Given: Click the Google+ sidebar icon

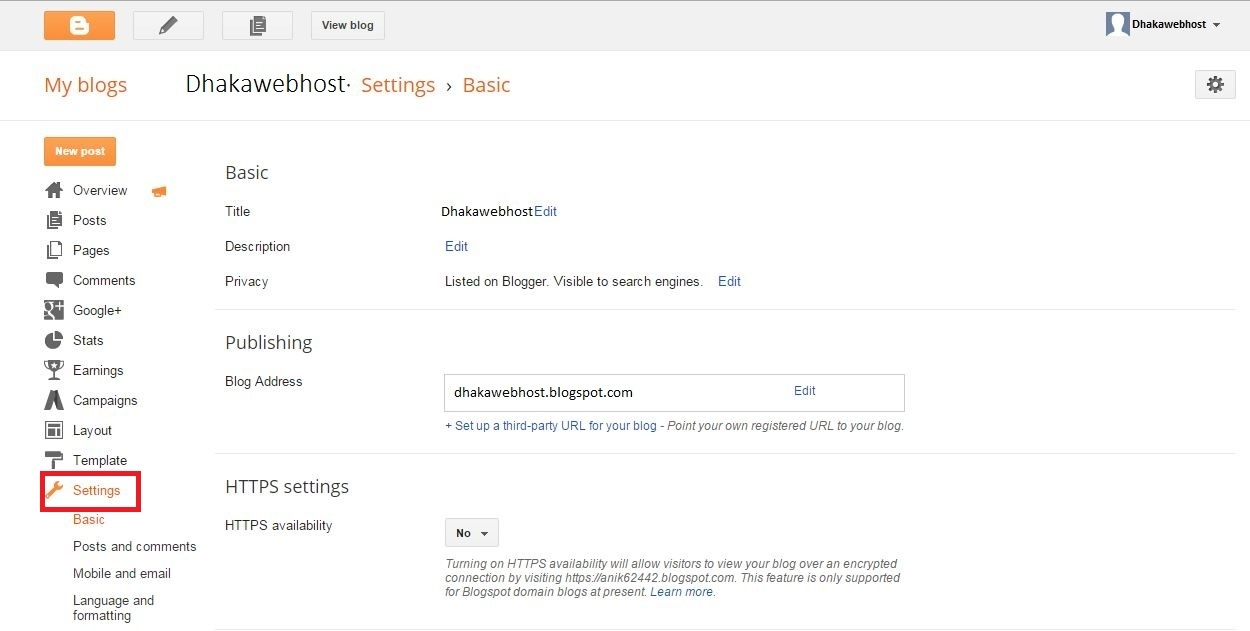Looking at the screenshot, I should pos(54,310).
